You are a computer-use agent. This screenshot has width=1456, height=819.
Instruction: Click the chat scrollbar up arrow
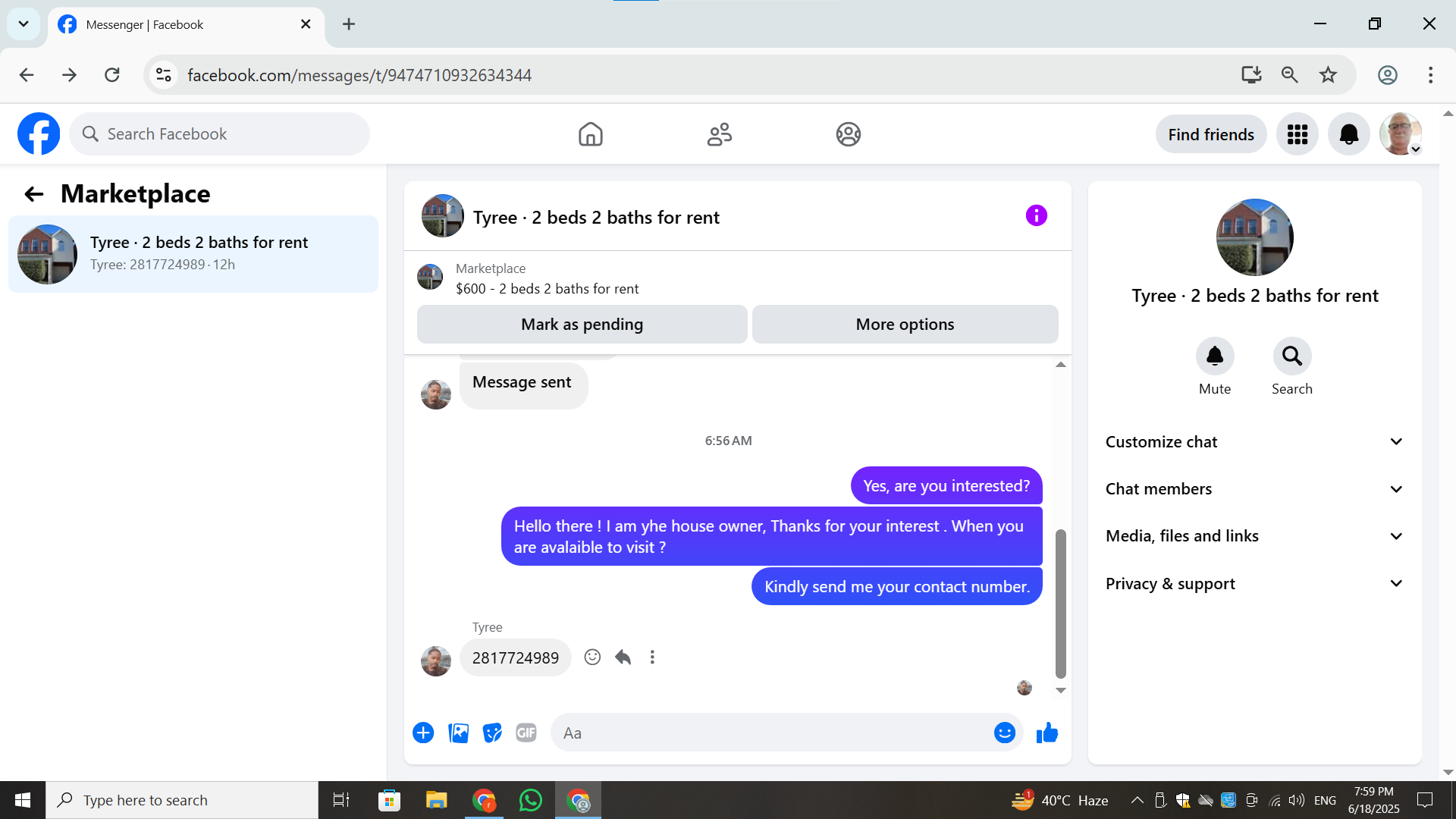[x=1061, y=365]
